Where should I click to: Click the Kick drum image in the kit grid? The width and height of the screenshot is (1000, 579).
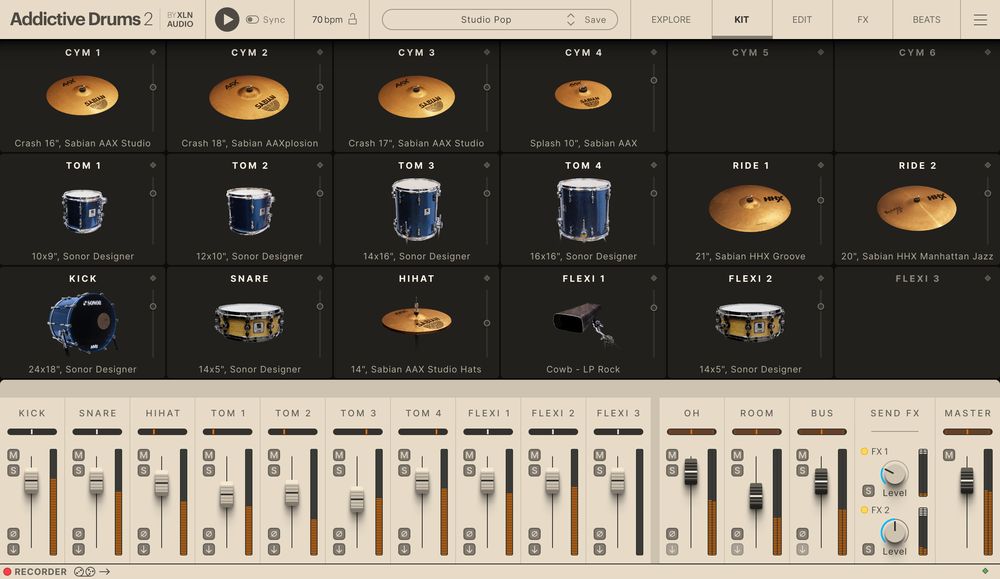[x=82, y=324]
